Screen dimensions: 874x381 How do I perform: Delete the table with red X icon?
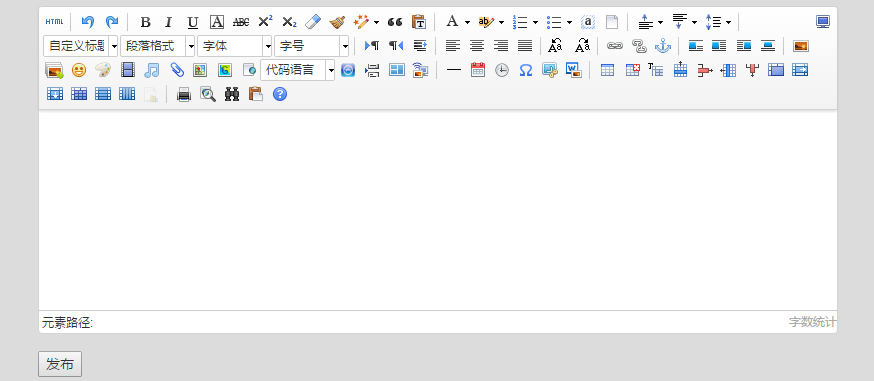[x=632, y=70]
